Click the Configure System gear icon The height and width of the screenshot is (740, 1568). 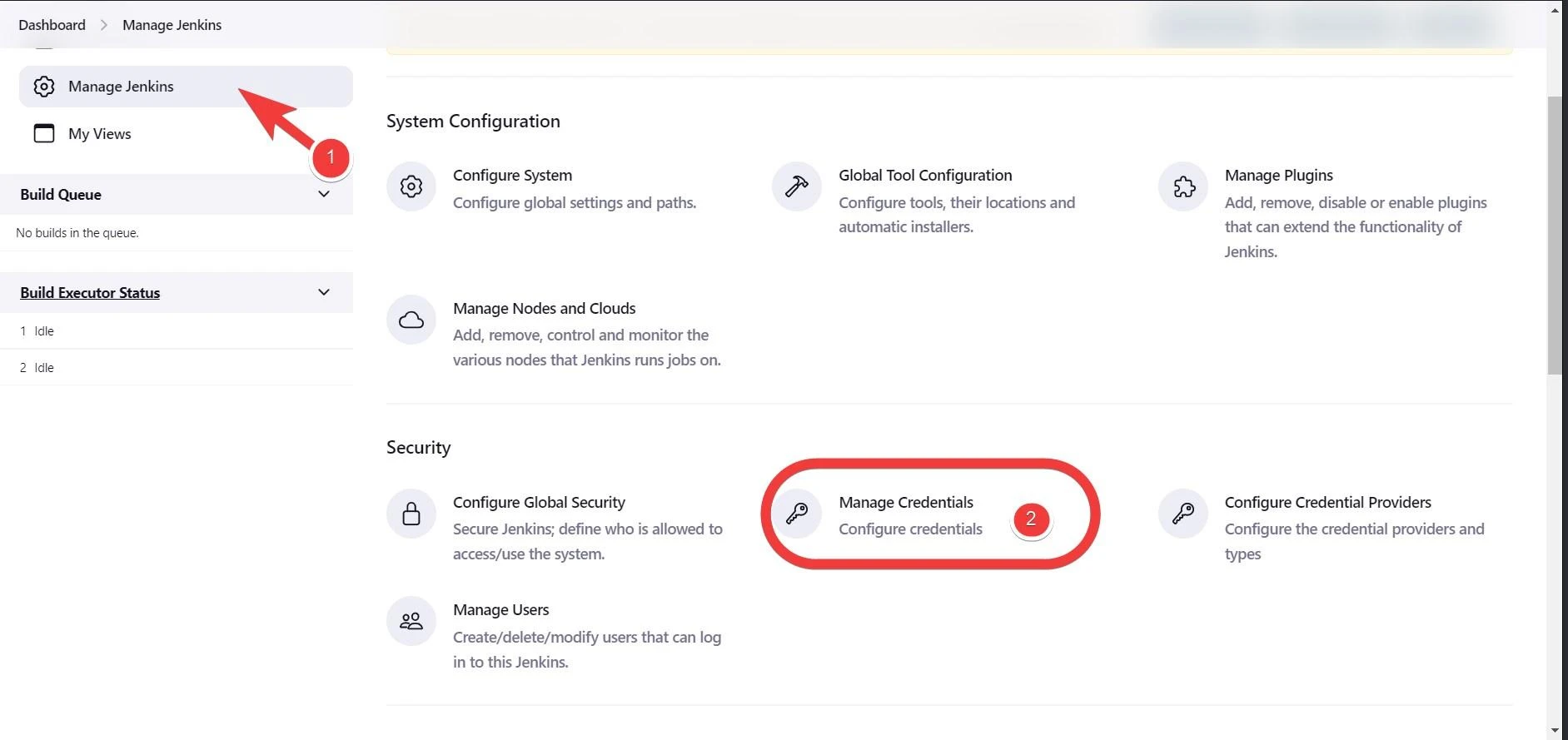coord(411,186)
